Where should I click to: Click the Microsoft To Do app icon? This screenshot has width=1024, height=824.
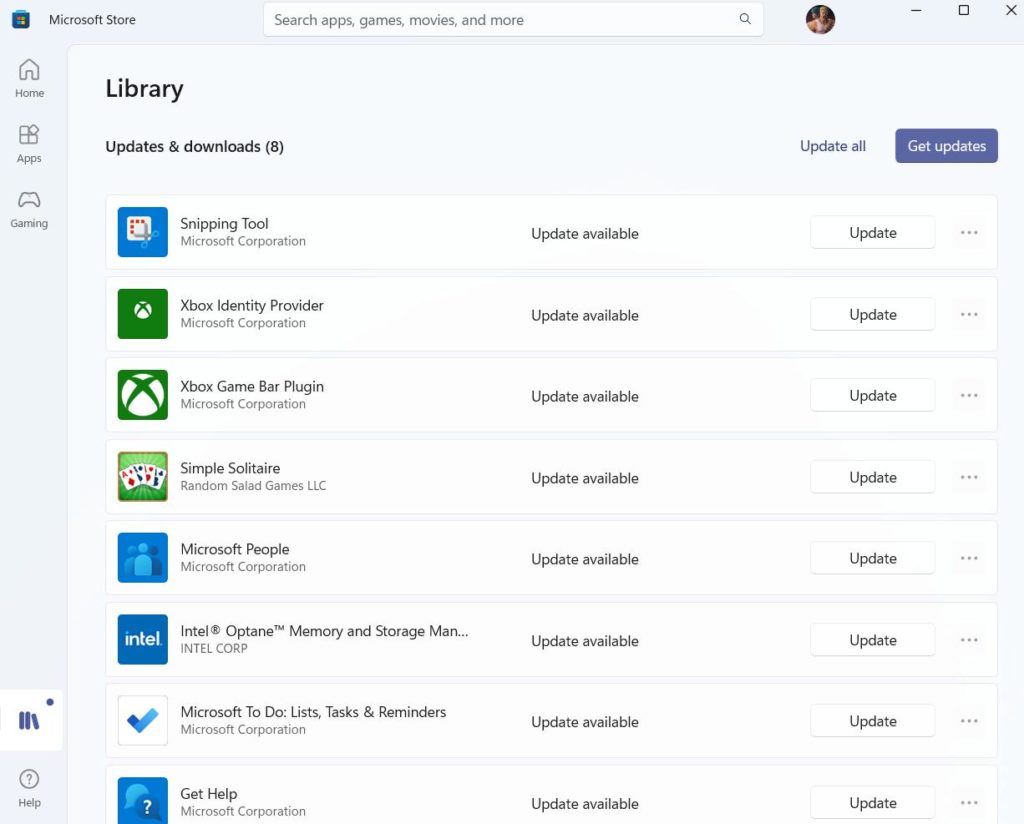142,720
